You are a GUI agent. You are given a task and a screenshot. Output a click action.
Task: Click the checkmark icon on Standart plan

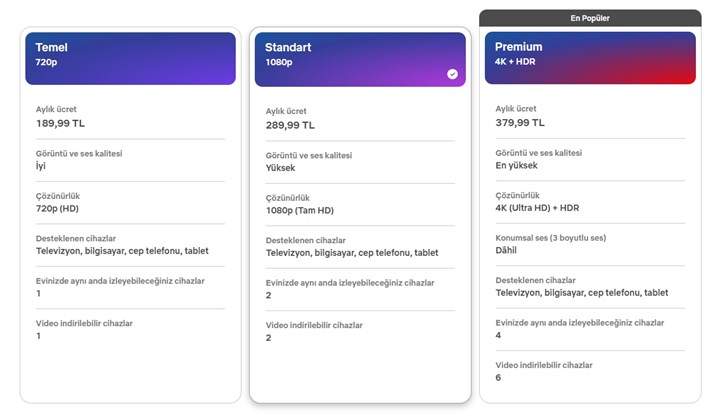coord(452,74)
